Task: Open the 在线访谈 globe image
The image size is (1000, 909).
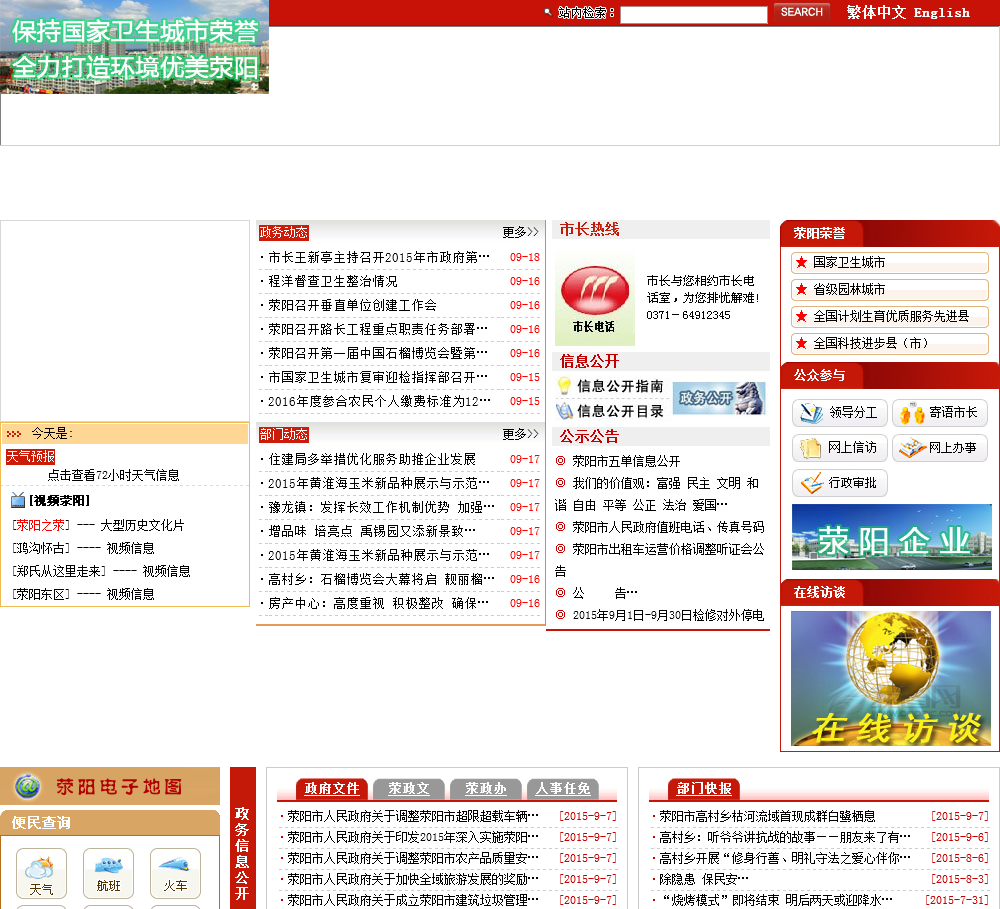Action: pos(891,679)
